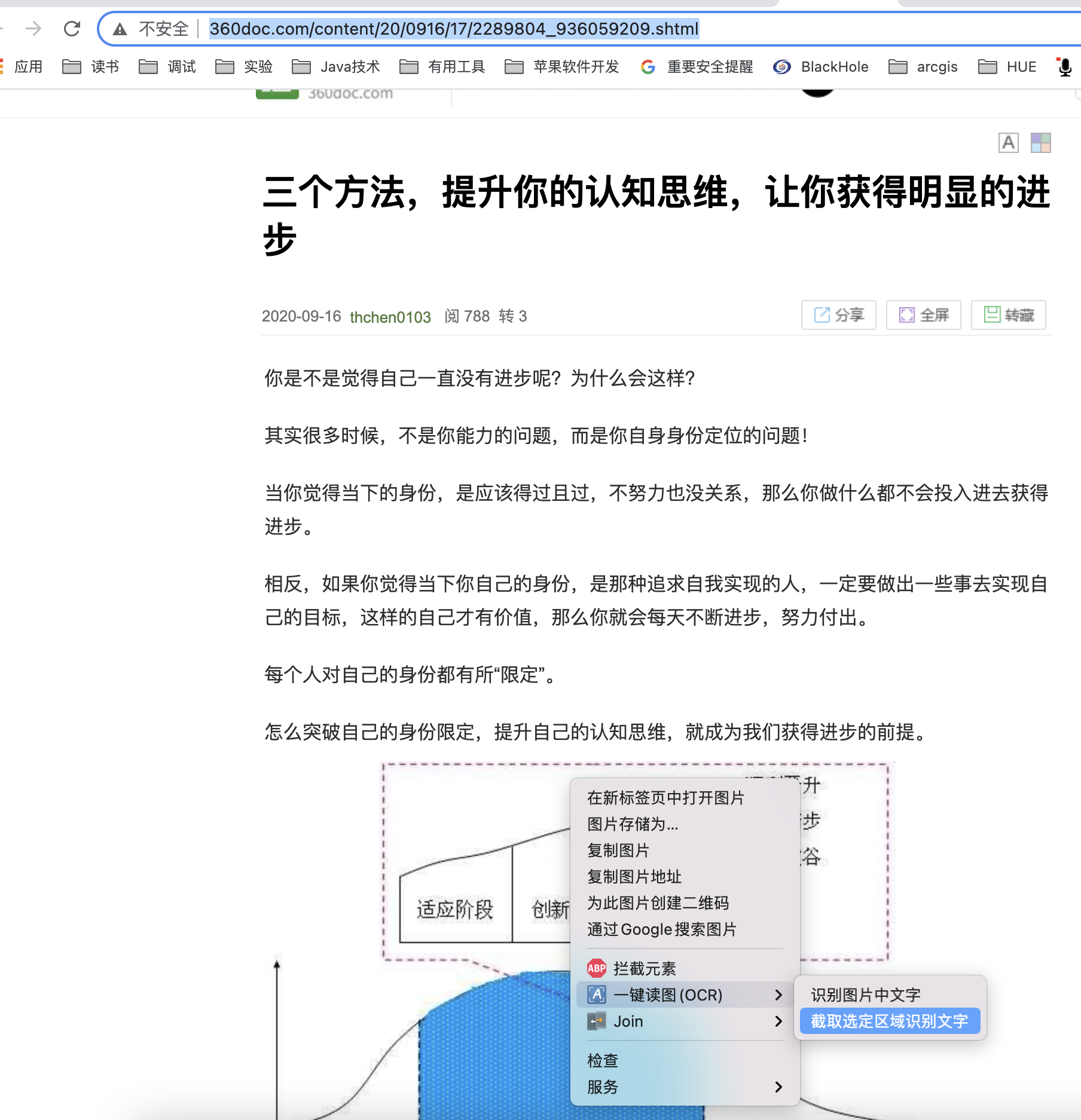The image size is (1081, 1120).
Task: Choose 截取选定区域识别文字 in the OCR submenu
Action: click(x=889, y=1021)
